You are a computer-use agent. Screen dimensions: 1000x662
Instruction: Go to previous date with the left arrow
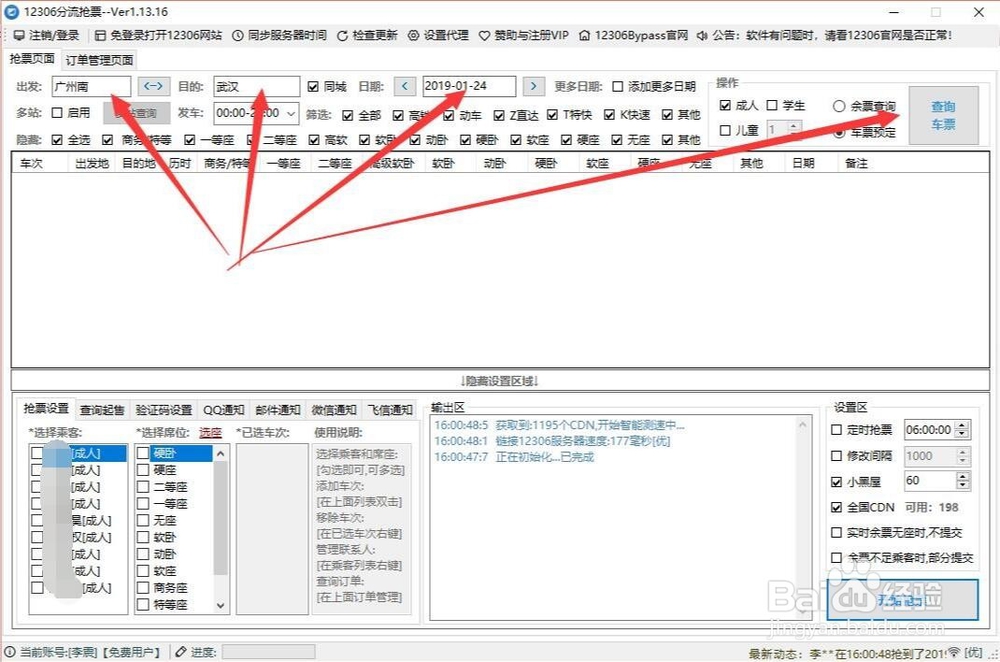pos(404,85)
